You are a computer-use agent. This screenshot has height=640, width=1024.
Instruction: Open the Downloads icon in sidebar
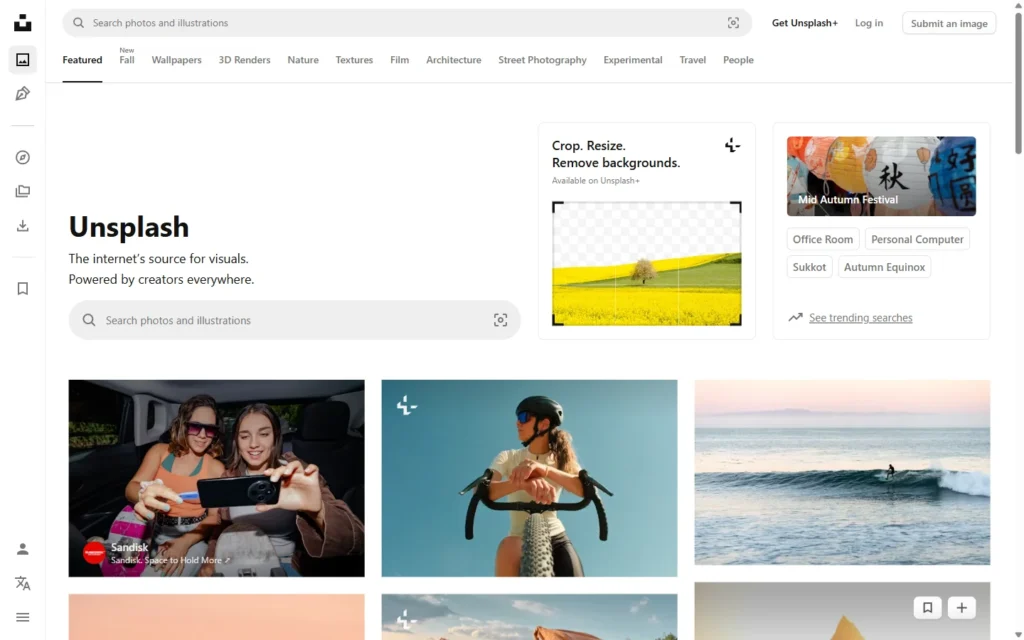tap(22, 226)
